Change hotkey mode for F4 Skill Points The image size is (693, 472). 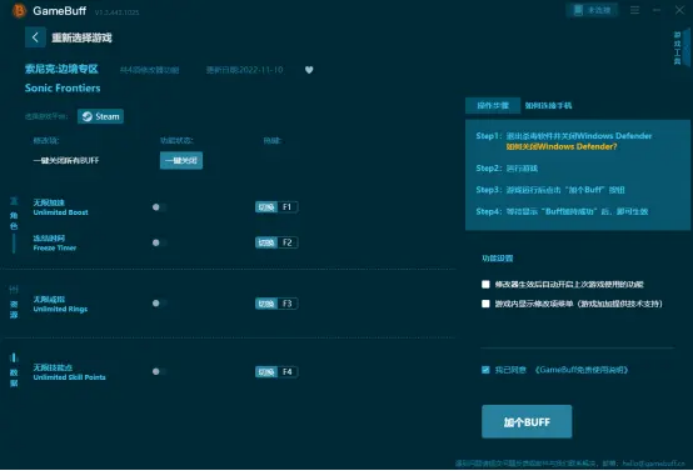coord(266,372)
